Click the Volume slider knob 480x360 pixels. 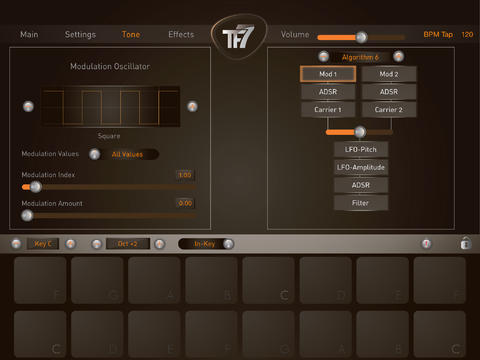pos(361,37)
